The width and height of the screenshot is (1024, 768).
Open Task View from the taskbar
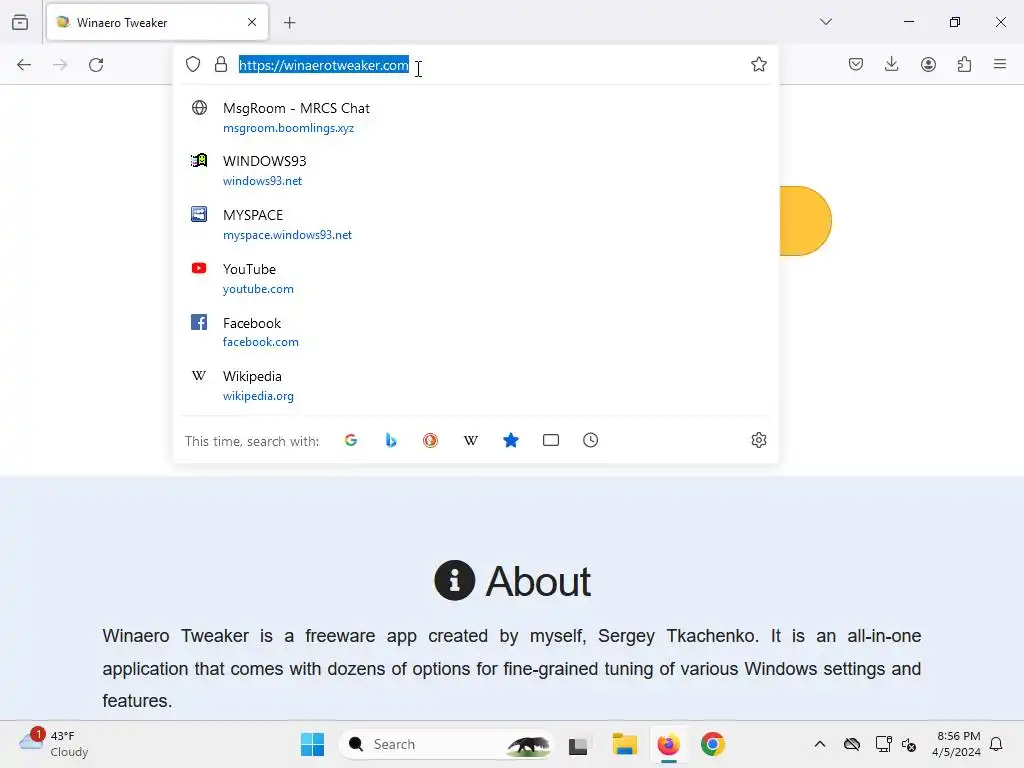coord(579,744)
